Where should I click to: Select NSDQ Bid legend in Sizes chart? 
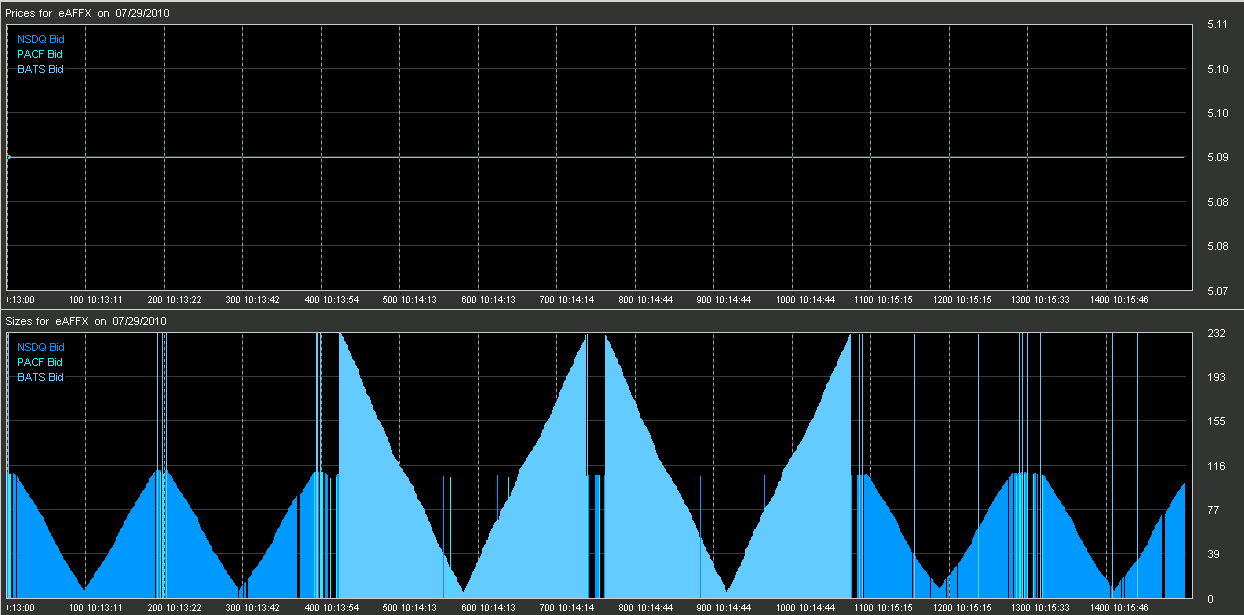click(41, 347)
